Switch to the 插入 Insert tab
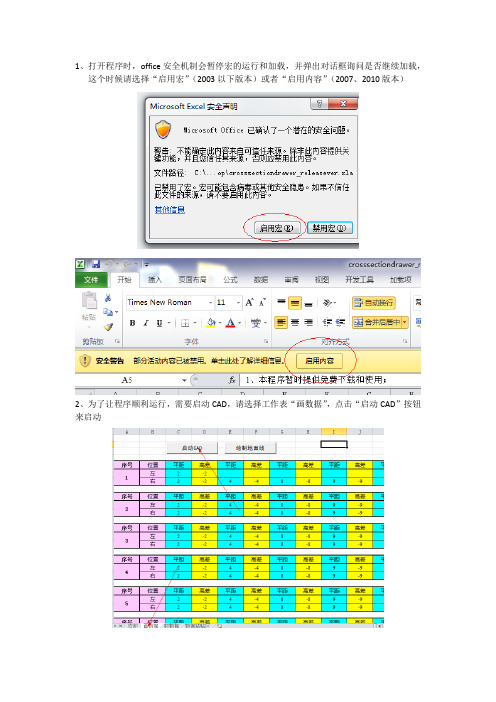 (x=154, y=280)
